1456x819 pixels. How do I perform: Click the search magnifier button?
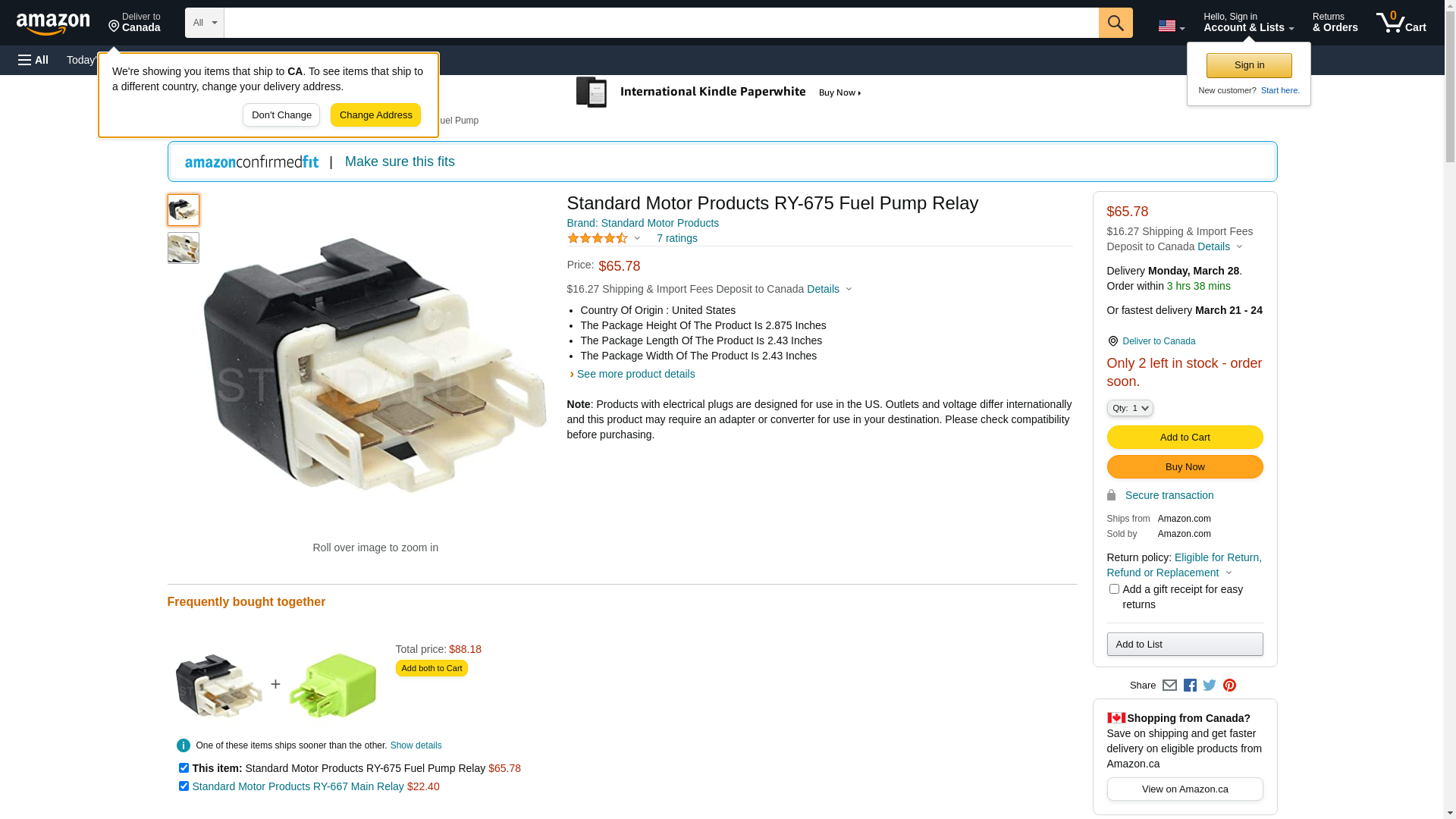click(x=1116, y=23)
